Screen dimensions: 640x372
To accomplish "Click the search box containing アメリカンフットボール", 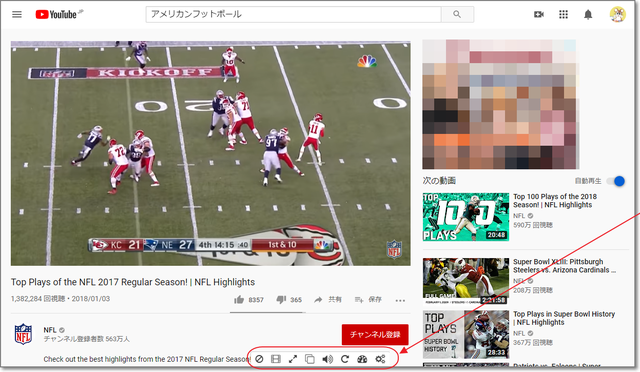I will click(x=293, y=14).
